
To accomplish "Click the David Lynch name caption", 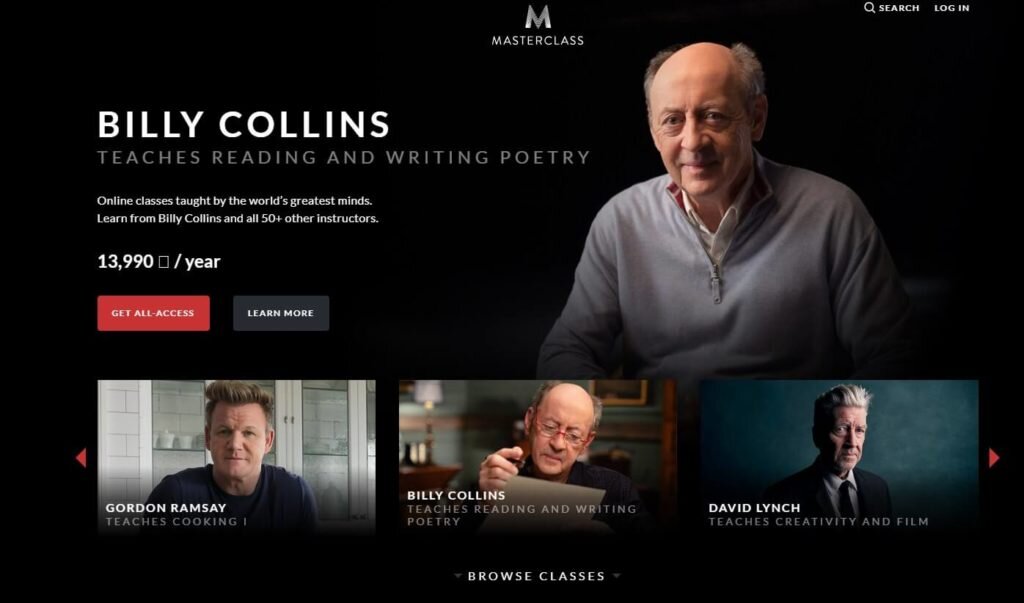I will [x=754, y=508].
